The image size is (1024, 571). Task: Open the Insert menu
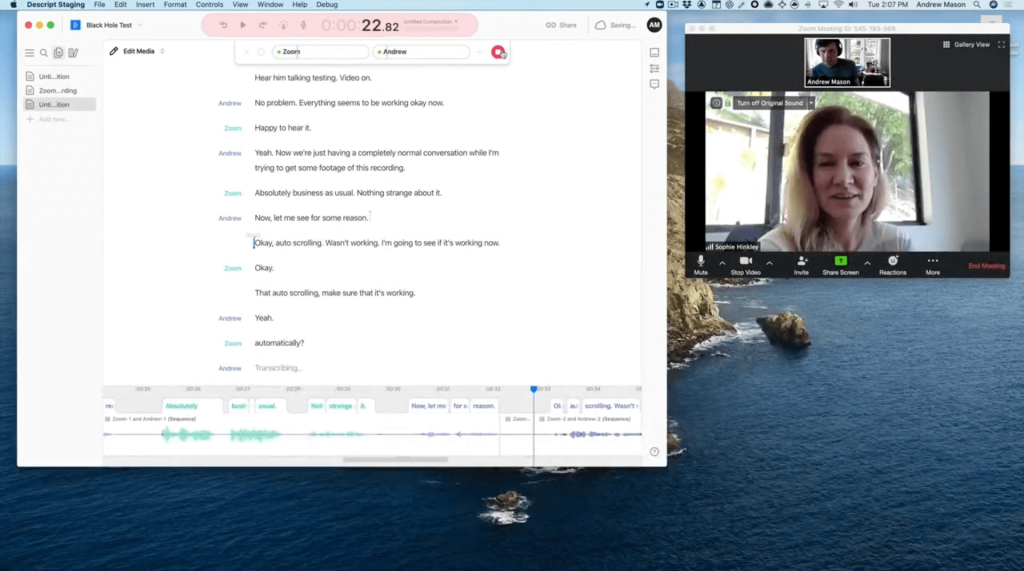point(146,5)
